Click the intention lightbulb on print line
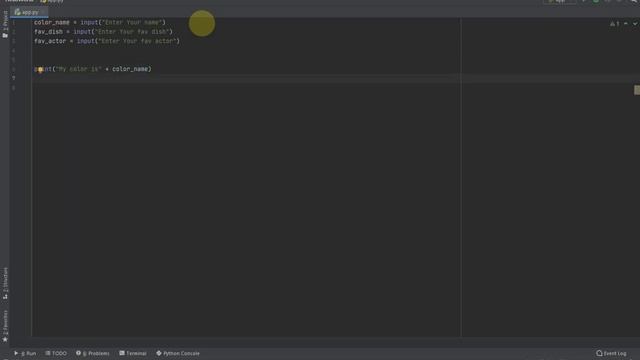 coord(40,69)
